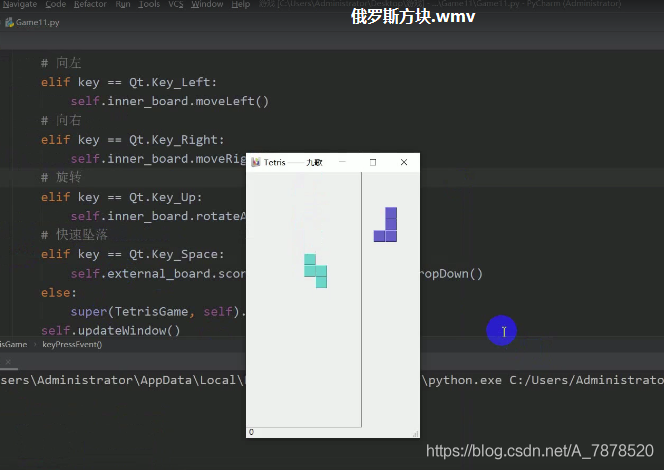Click the Tetris window app icon
This screenshot has height=470, width=664.
click(x=255, y=162)
